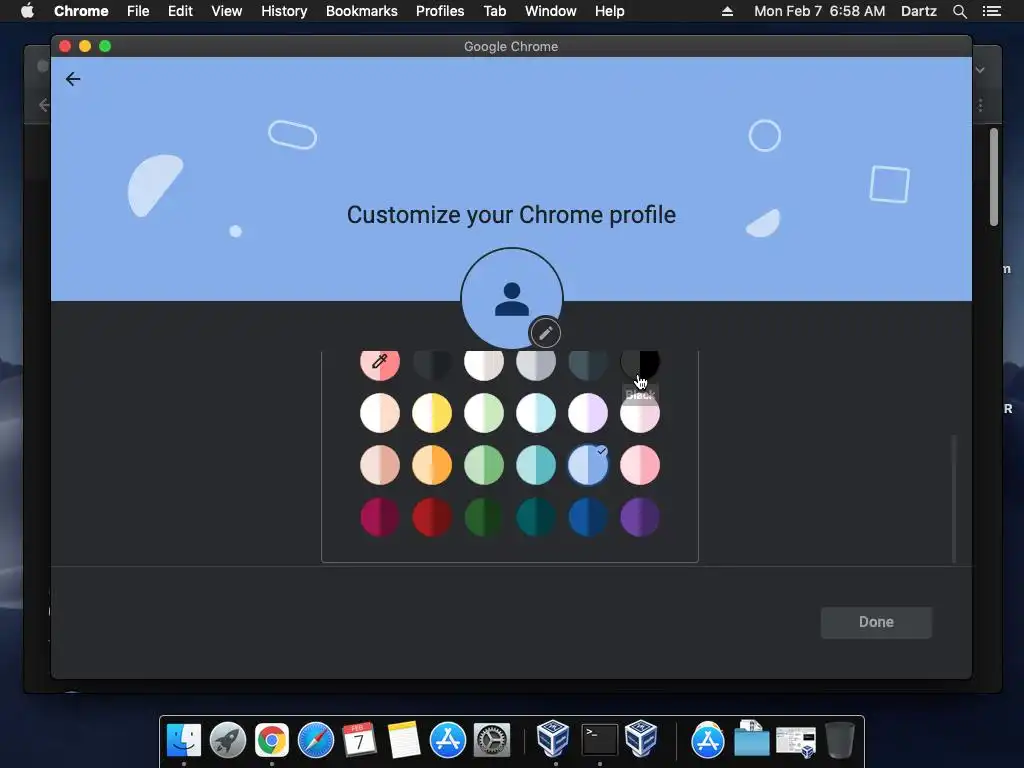This screenshot has width=1024, height=768.
Task: Click the Dartz user name in menu bar
Action: (x=918, y=11)
